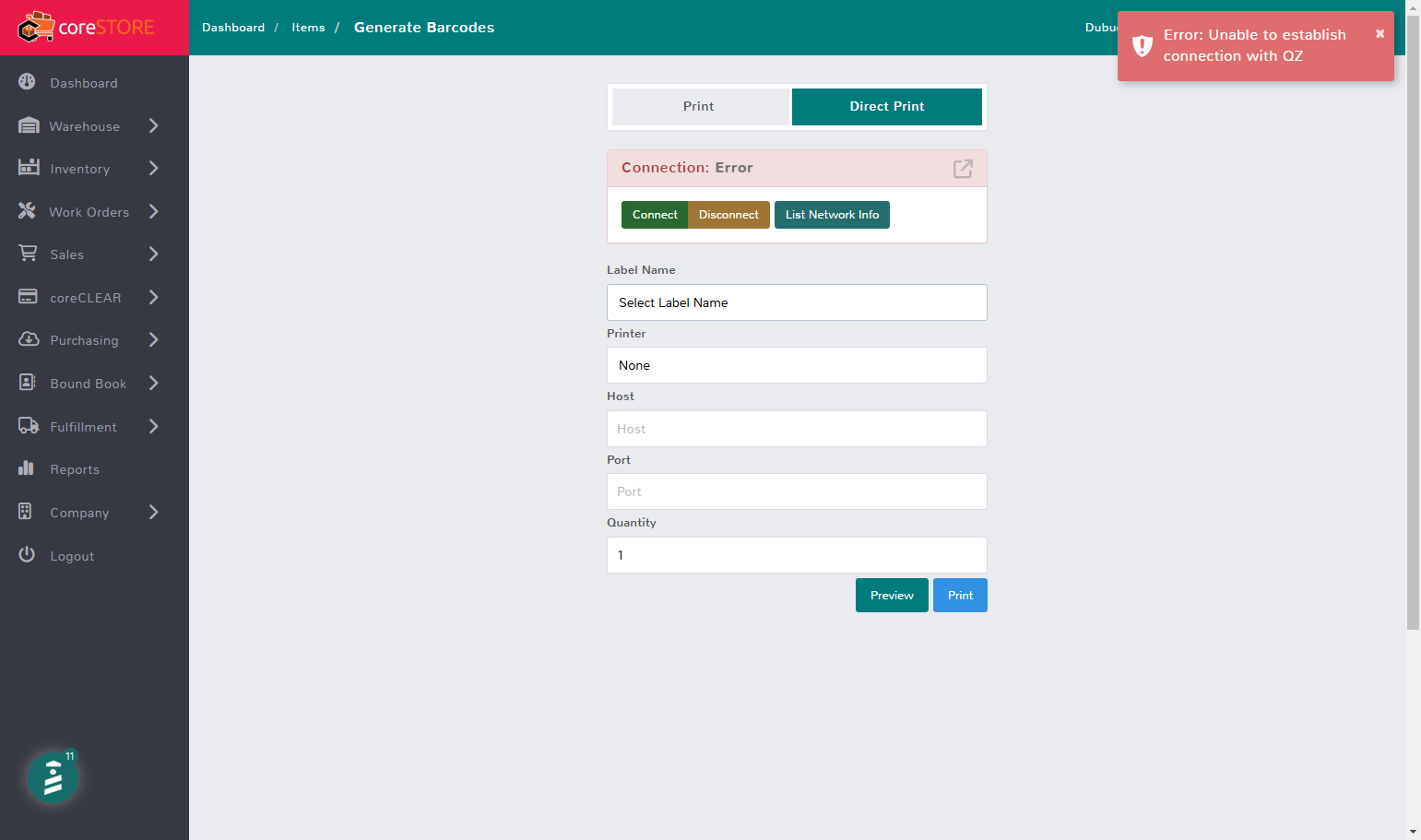Switch to the Direct Print tab
Viewport: 1421px width, 840px height.
(887, 106)
